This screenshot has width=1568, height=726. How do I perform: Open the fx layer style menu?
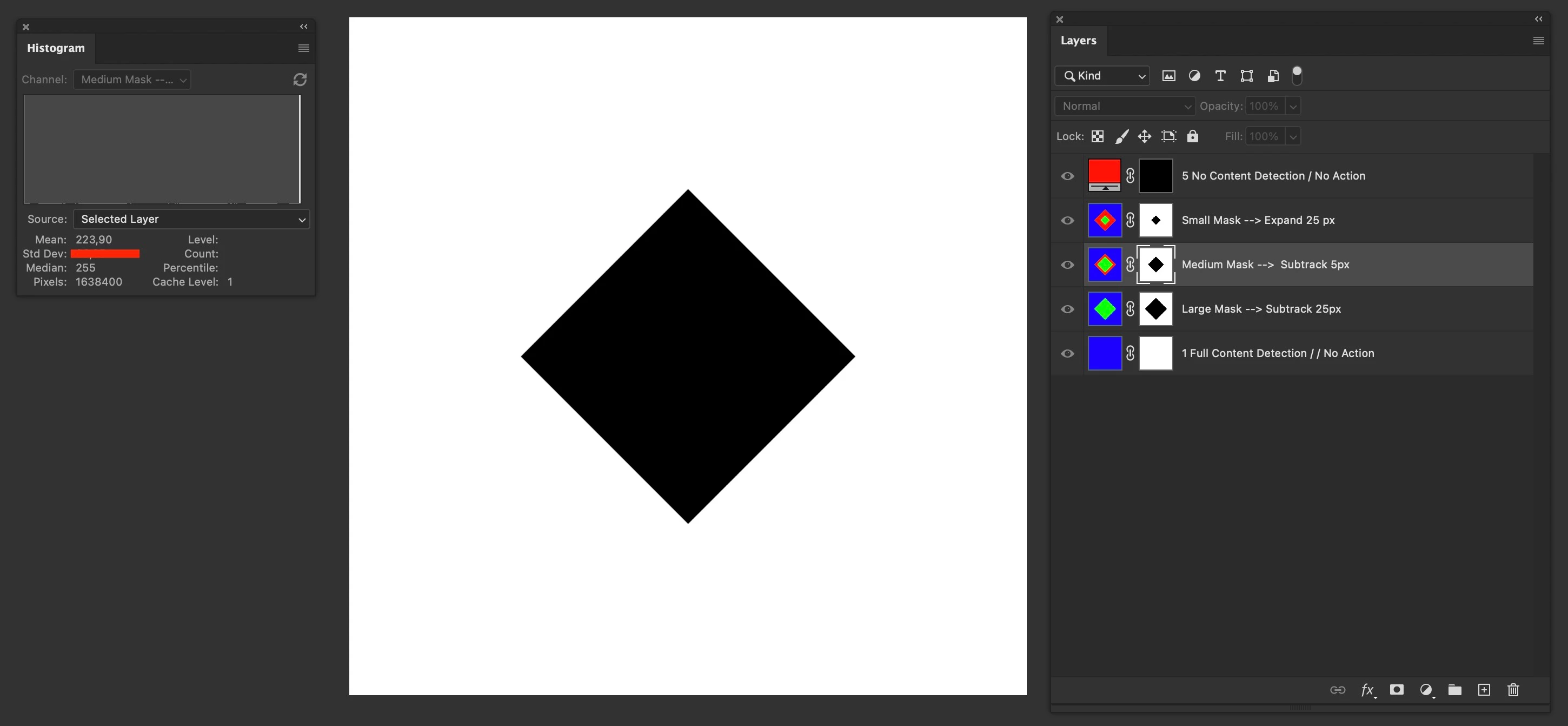coord(1367,689)
